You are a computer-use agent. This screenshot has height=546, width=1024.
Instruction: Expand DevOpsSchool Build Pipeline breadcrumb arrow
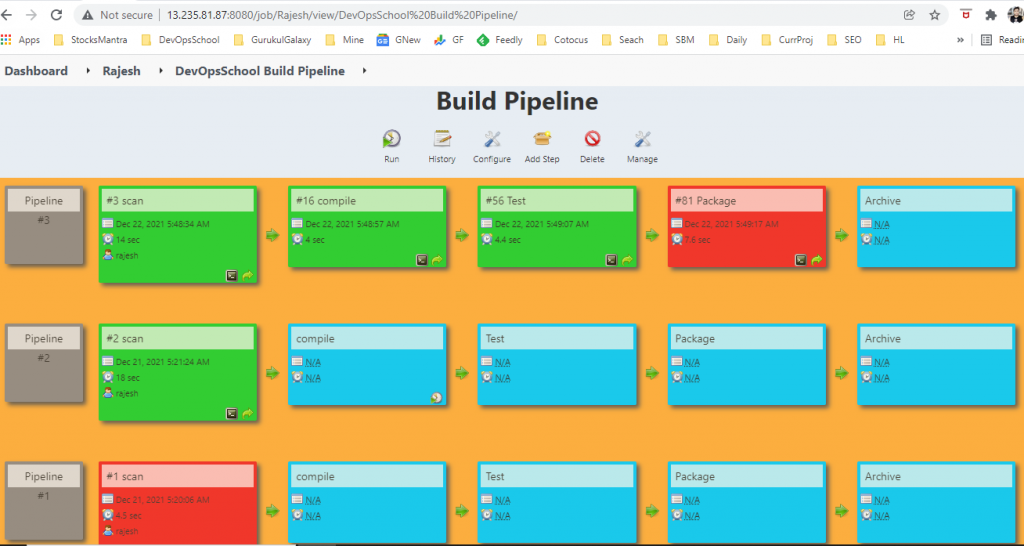pos(364,71)
